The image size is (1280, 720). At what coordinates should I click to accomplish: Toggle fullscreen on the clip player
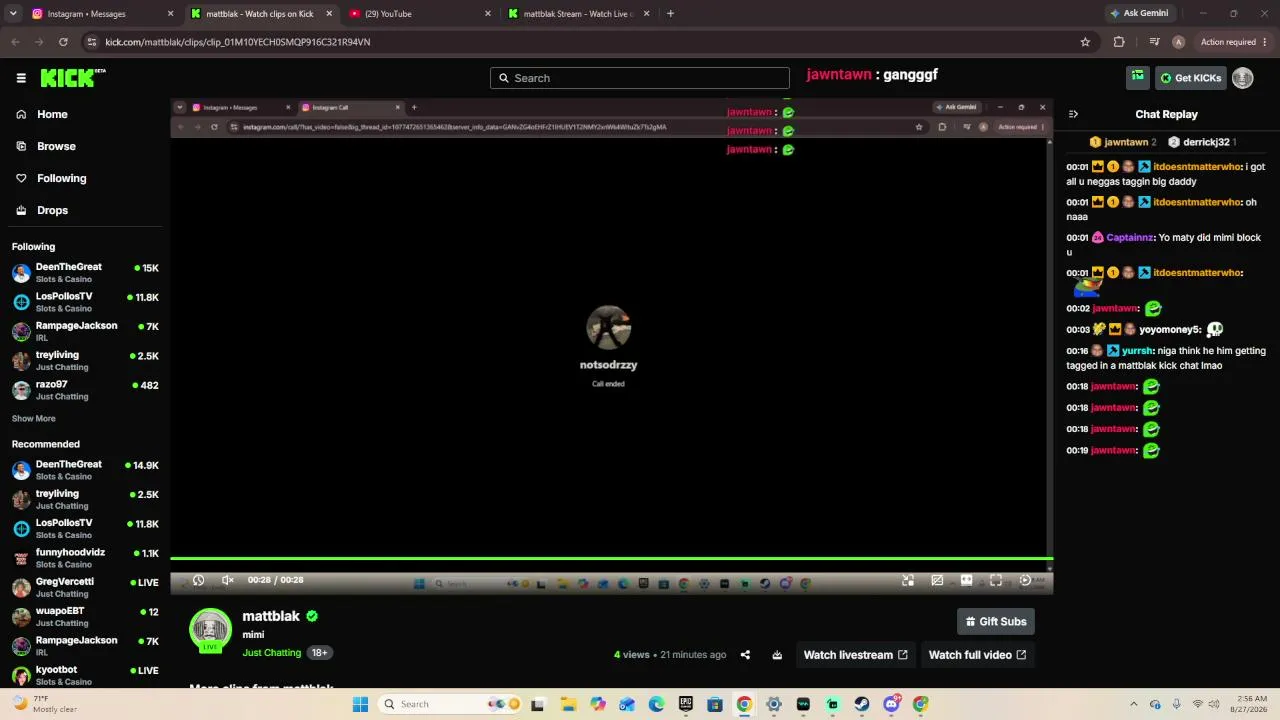tap(996, 580)
